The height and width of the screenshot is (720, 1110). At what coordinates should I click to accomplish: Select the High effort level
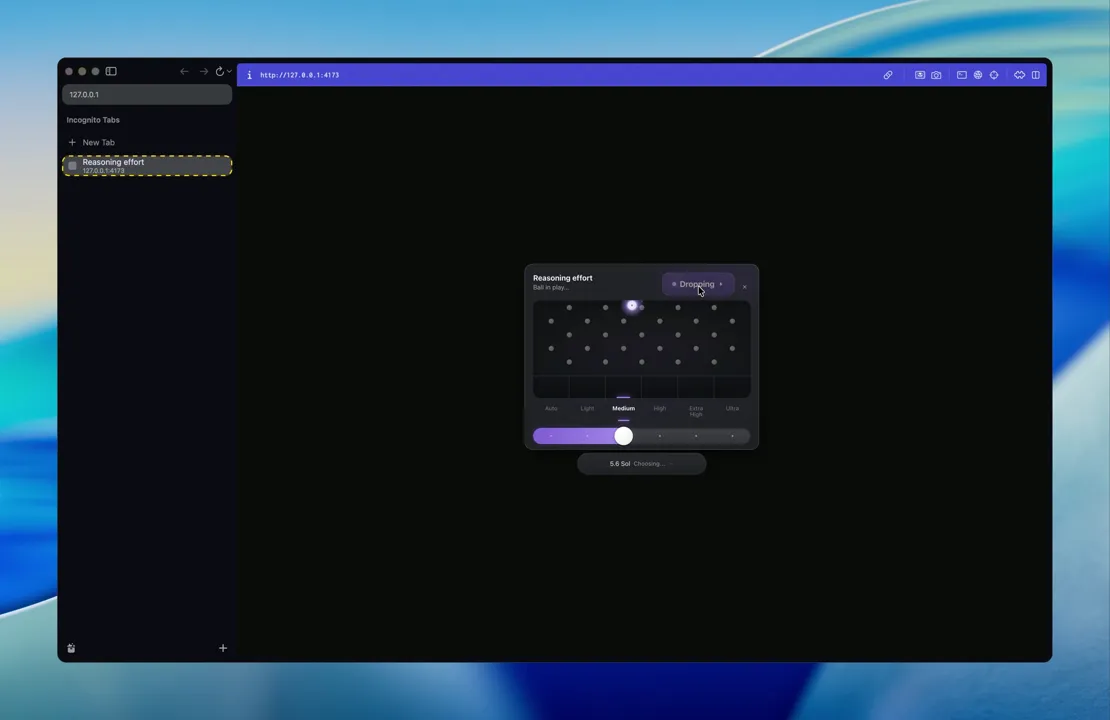point(660,408)
